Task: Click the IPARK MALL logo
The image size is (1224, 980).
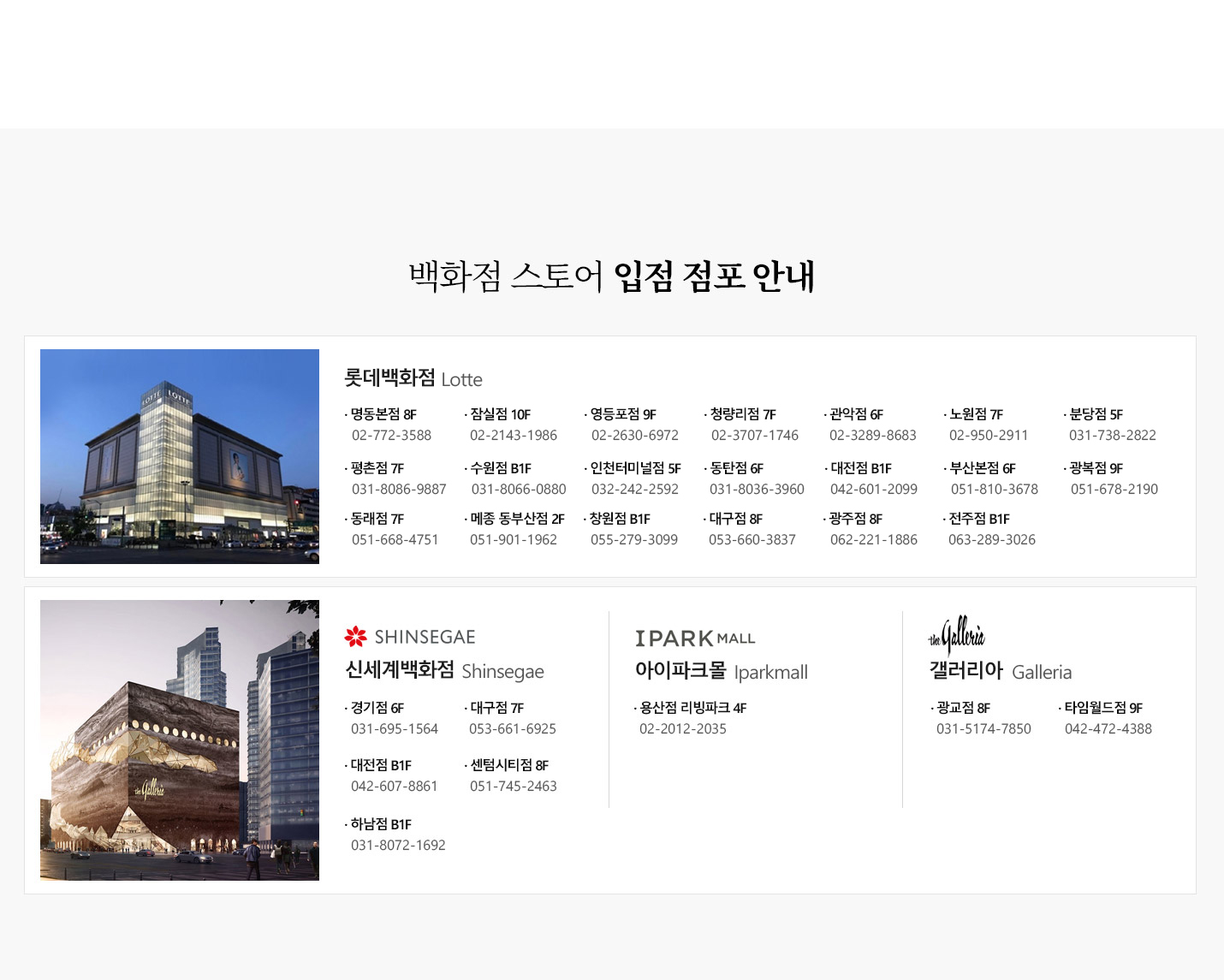Action: click(695, 638)
